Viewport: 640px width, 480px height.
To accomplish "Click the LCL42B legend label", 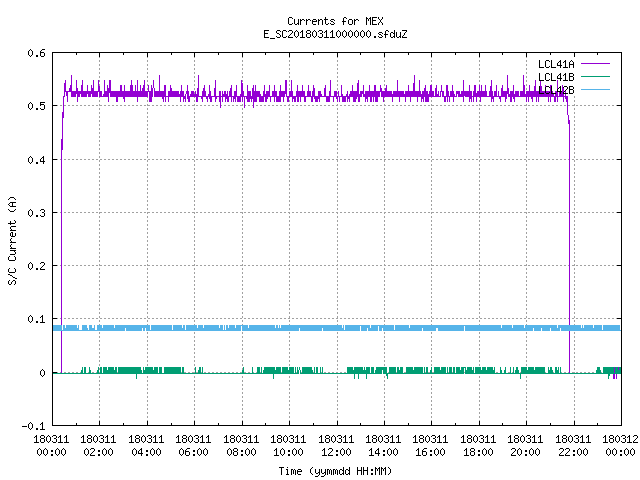I will point(556,90).
